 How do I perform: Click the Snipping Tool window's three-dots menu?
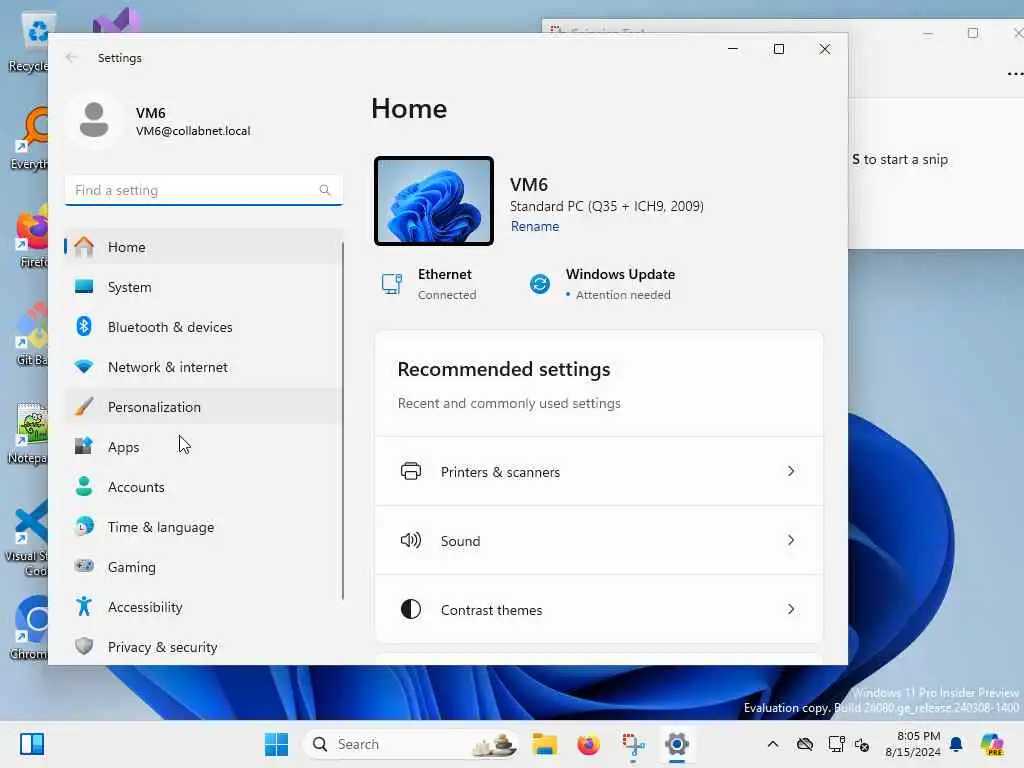point(1015,74)
